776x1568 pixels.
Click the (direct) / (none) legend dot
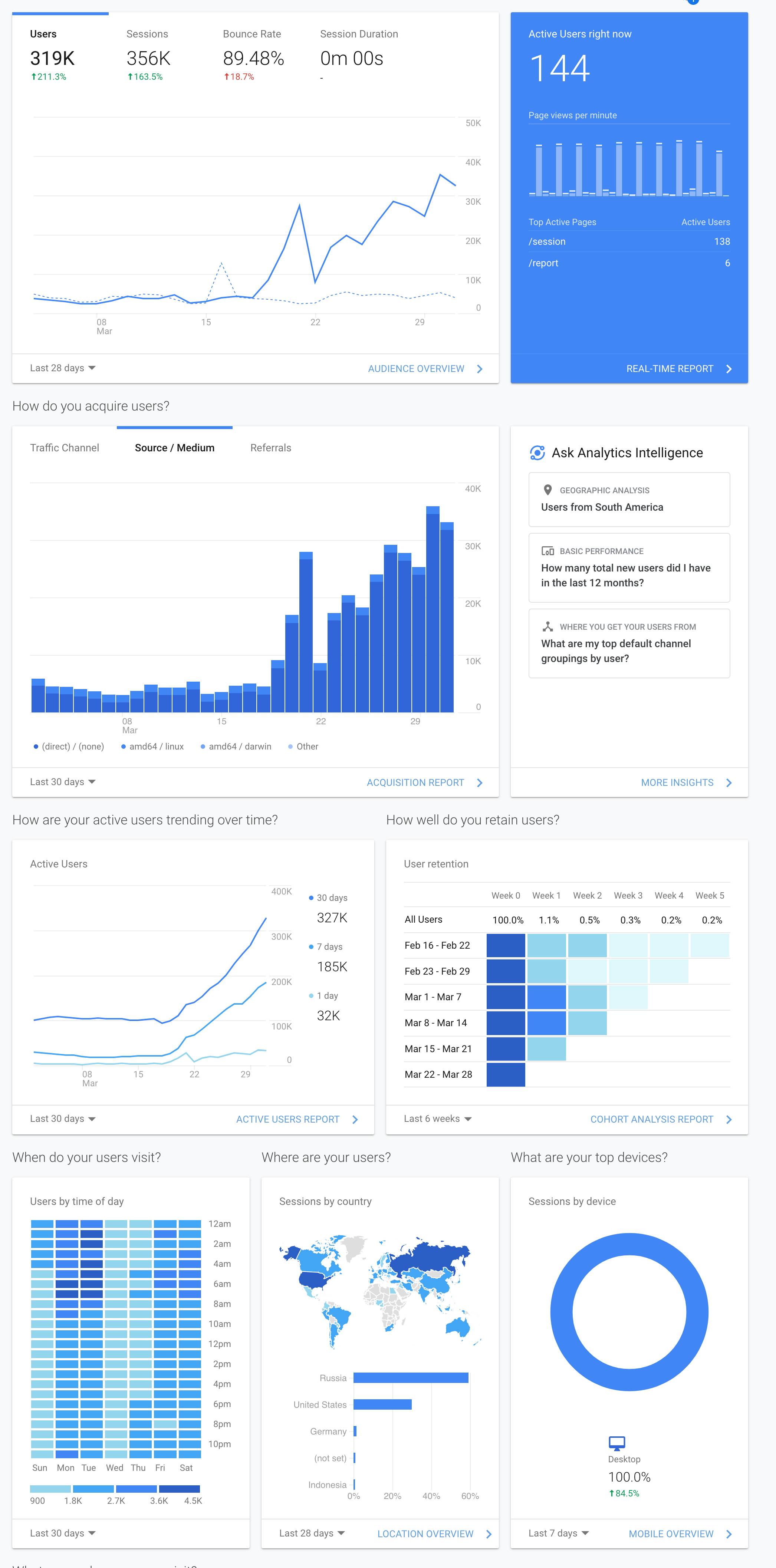click(x=36, y=747)
